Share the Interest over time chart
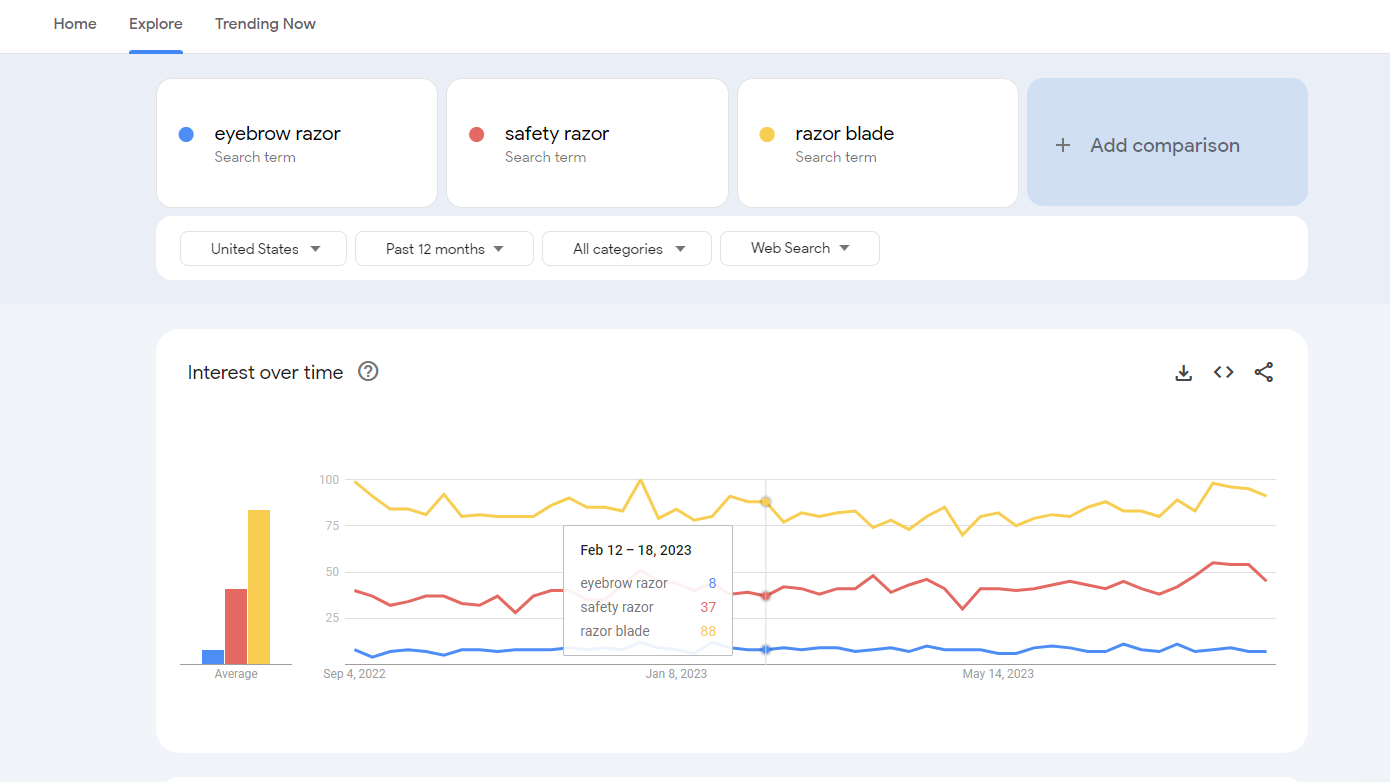The height and width of the screenshot is (782, 1390). tap(1263, 372)
